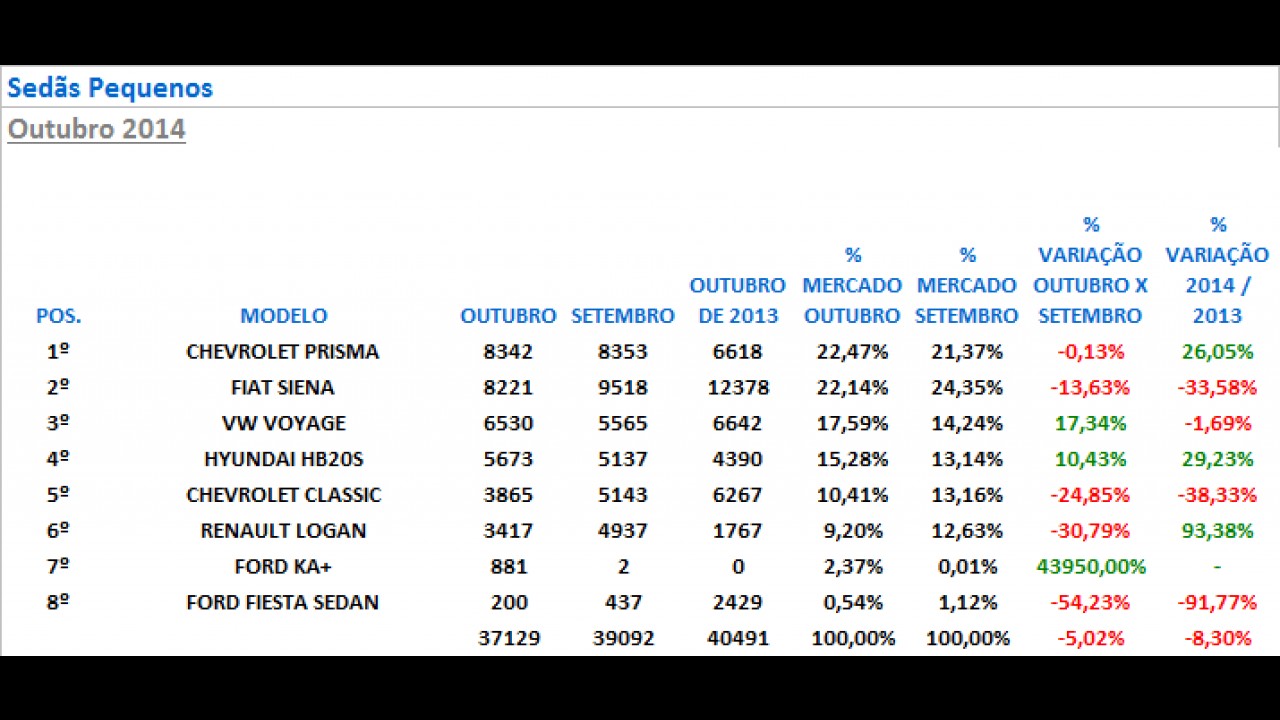Select the 'FORD FIESTA SEDAN' model cell
1280x720 pixels.
[283, 603]
